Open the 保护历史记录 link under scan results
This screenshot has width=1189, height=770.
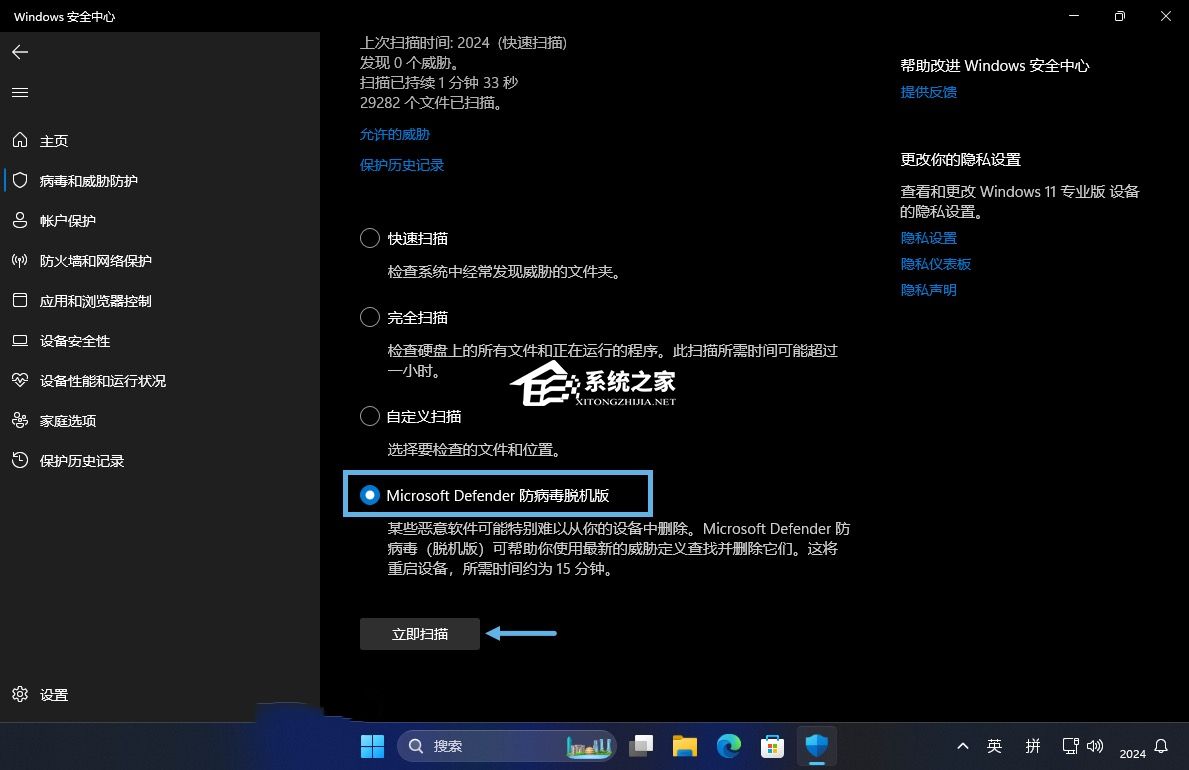[x=401, y=165]
